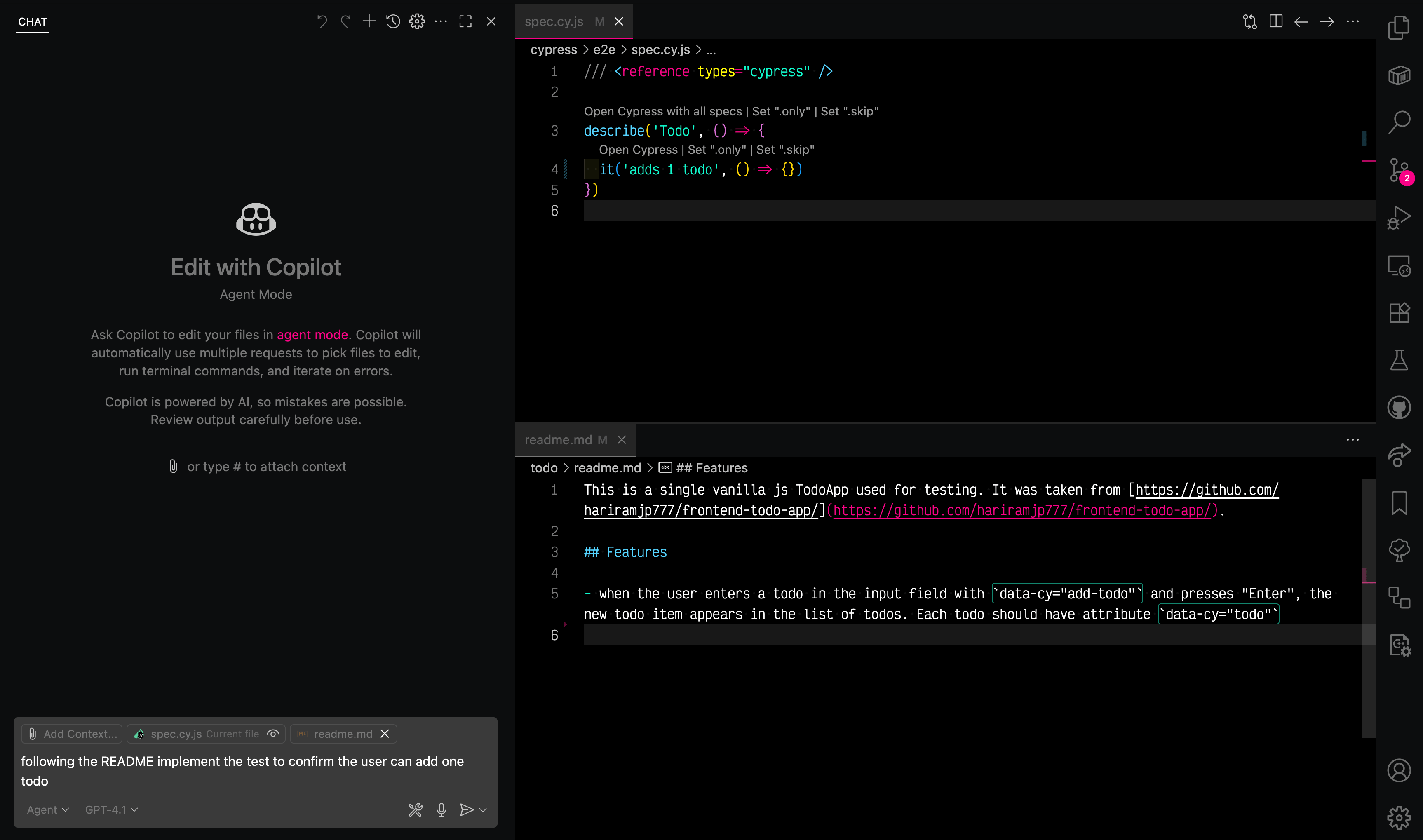1423x840 pixels.
Task: Undo last chat request
Action: [x=322, y=21]
